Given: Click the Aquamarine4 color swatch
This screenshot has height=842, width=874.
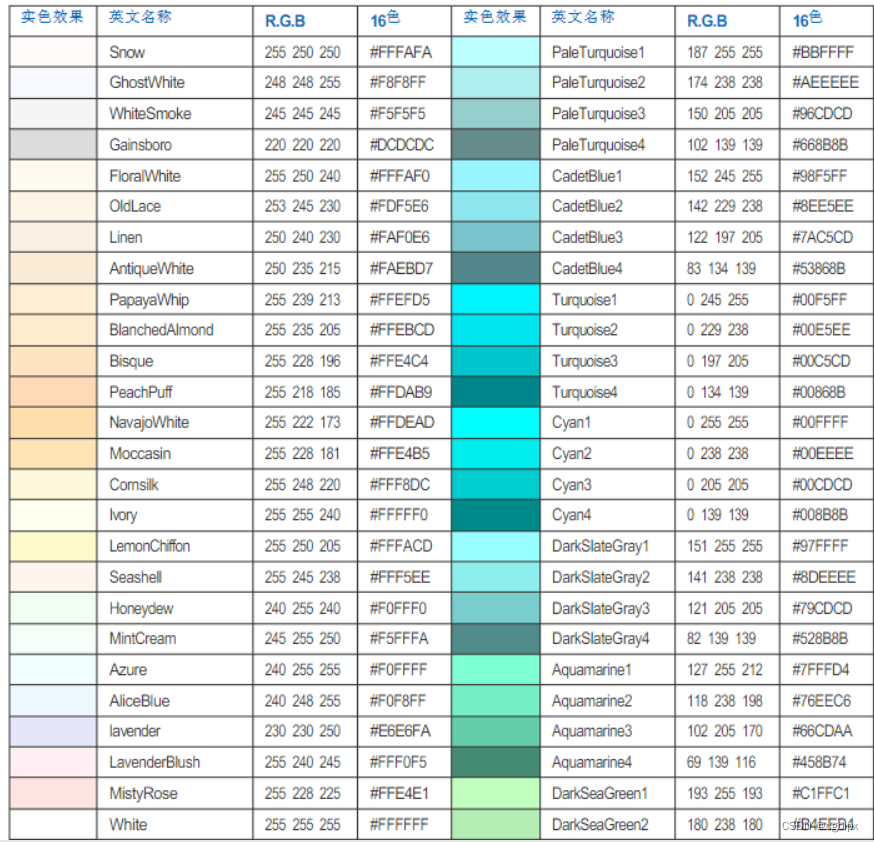Looking at the screenshot, I should pyautogui.click(x=496, y=762).
